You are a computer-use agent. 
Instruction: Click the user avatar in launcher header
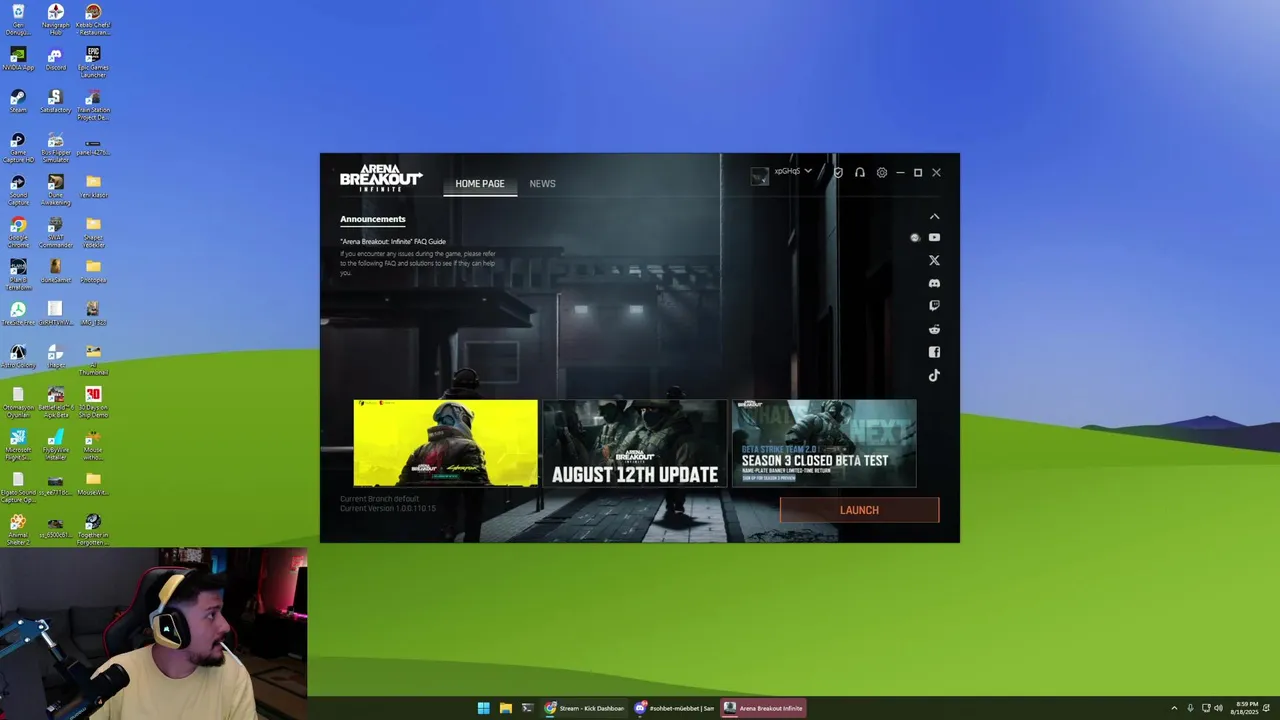point(760,175)
